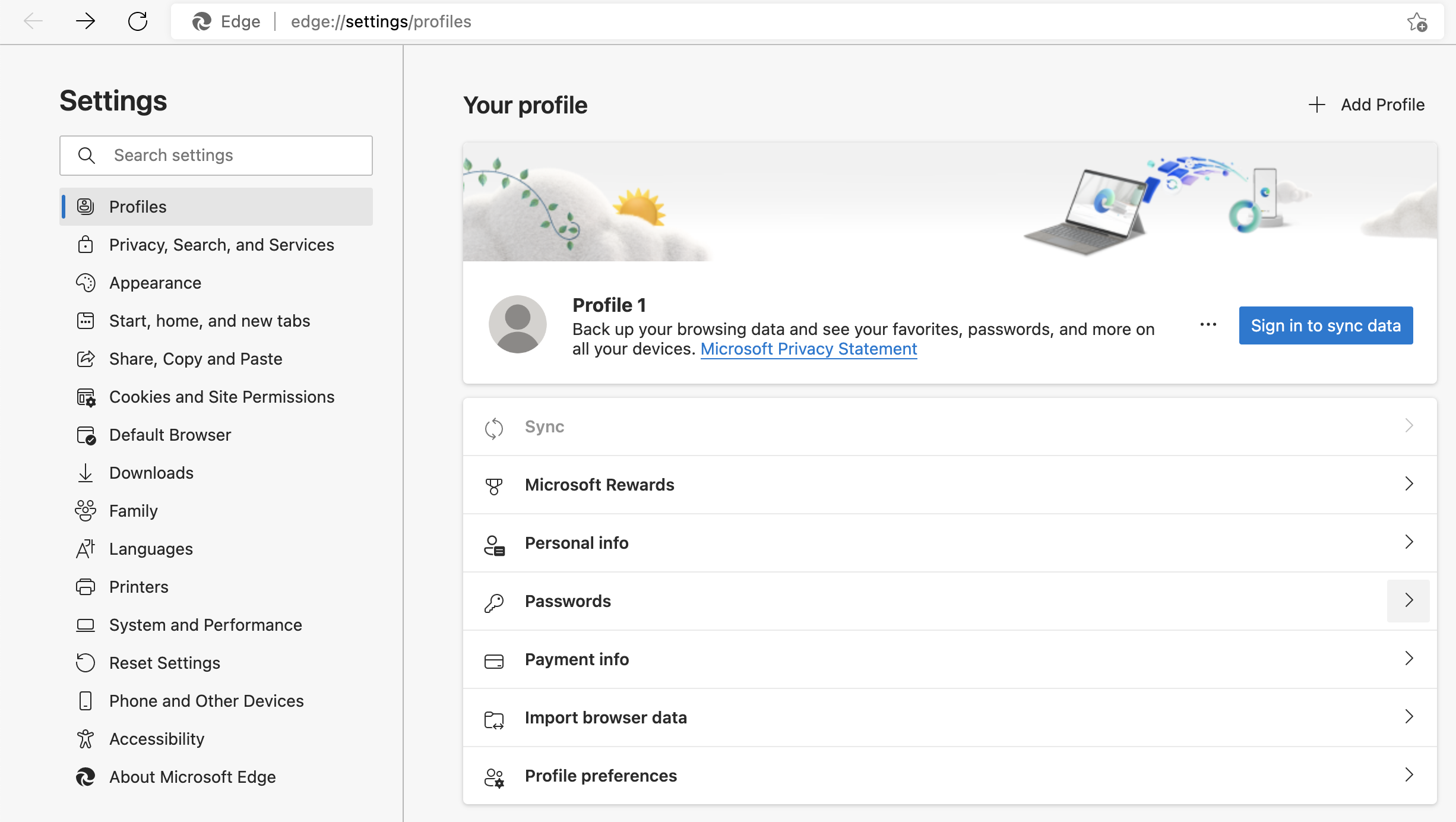The image size is (1456, 822).
Task: Open Microsoft Privacy Statement link
Action: (x=809, y=349)
